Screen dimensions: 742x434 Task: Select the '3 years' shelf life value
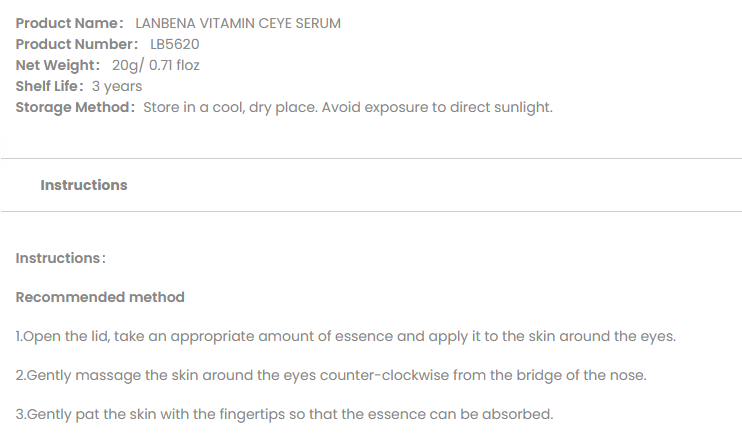pyautogui.click(x=117, y=86)
